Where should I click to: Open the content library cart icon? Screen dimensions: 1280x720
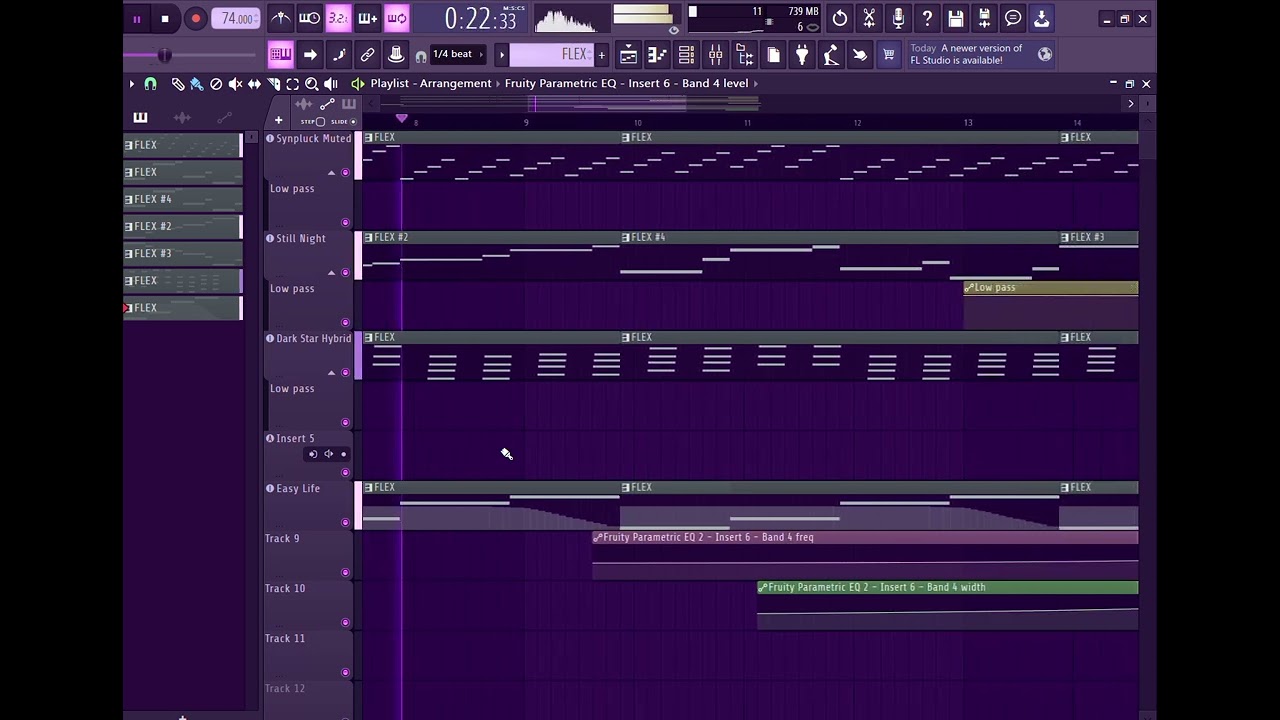(x=888, y=54)
